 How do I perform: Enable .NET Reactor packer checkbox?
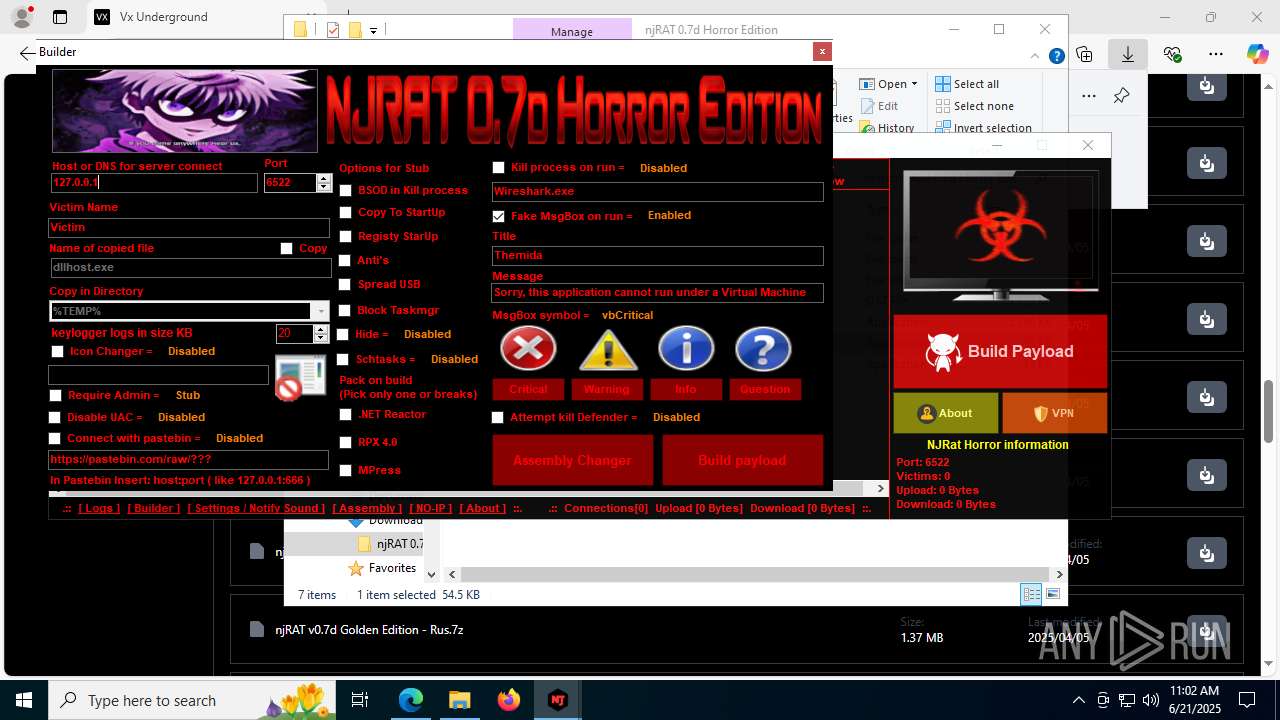click(x=345, y=414)
